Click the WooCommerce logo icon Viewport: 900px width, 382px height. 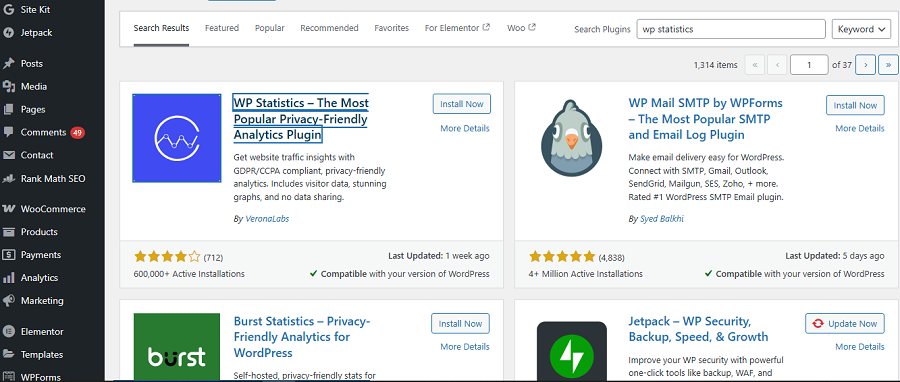(9, 209)
